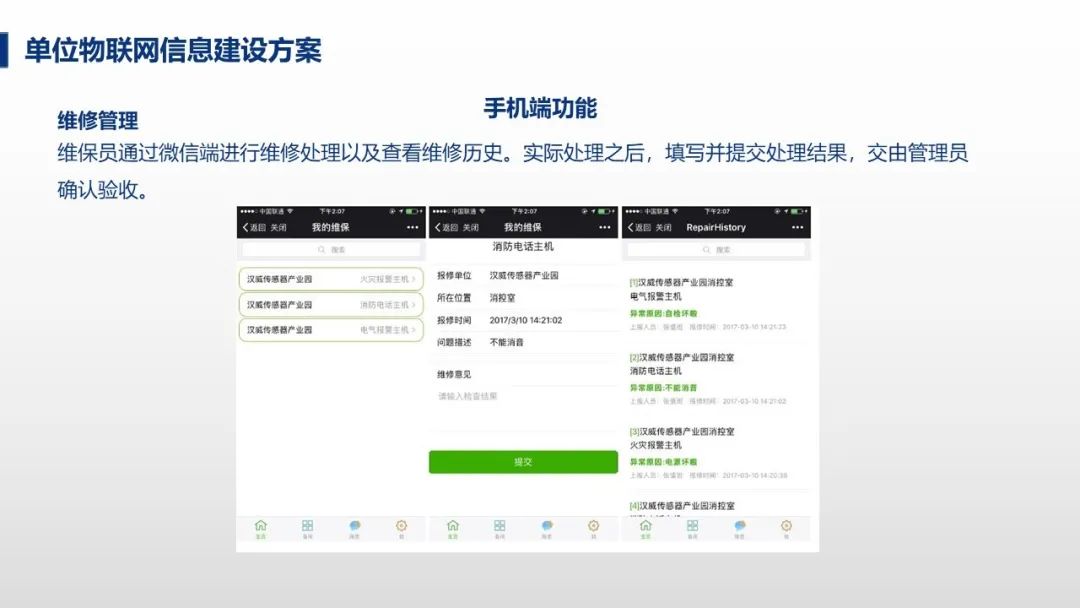The height and width of the screenshot is (608, 1080).
Task: Select history record [1] 电气报警主机
Action: click(x=716, y=304)
